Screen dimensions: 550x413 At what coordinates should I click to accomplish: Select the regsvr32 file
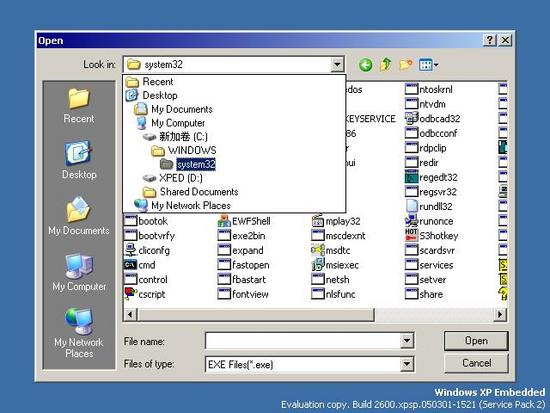point(431,192)
